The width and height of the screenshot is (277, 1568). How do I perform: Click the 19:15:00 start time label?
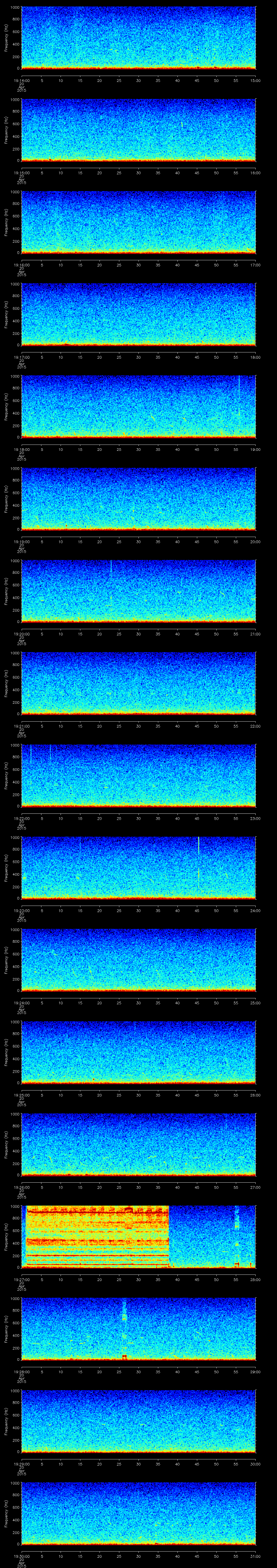coord(21,173)
